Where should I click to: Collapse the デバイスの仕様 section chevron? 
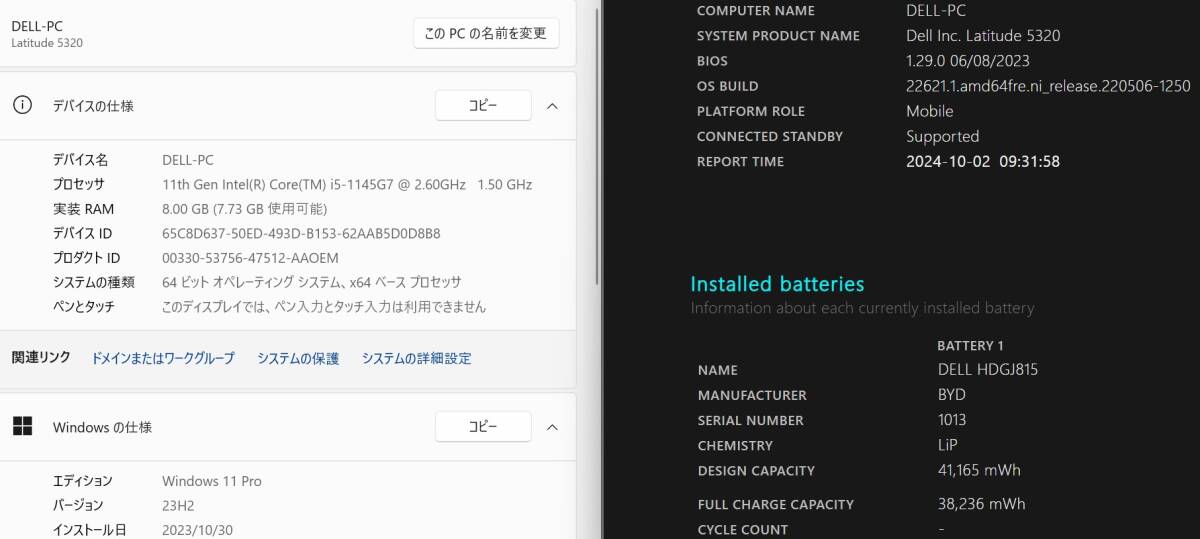pyautogui.click(x=552, y=105)
